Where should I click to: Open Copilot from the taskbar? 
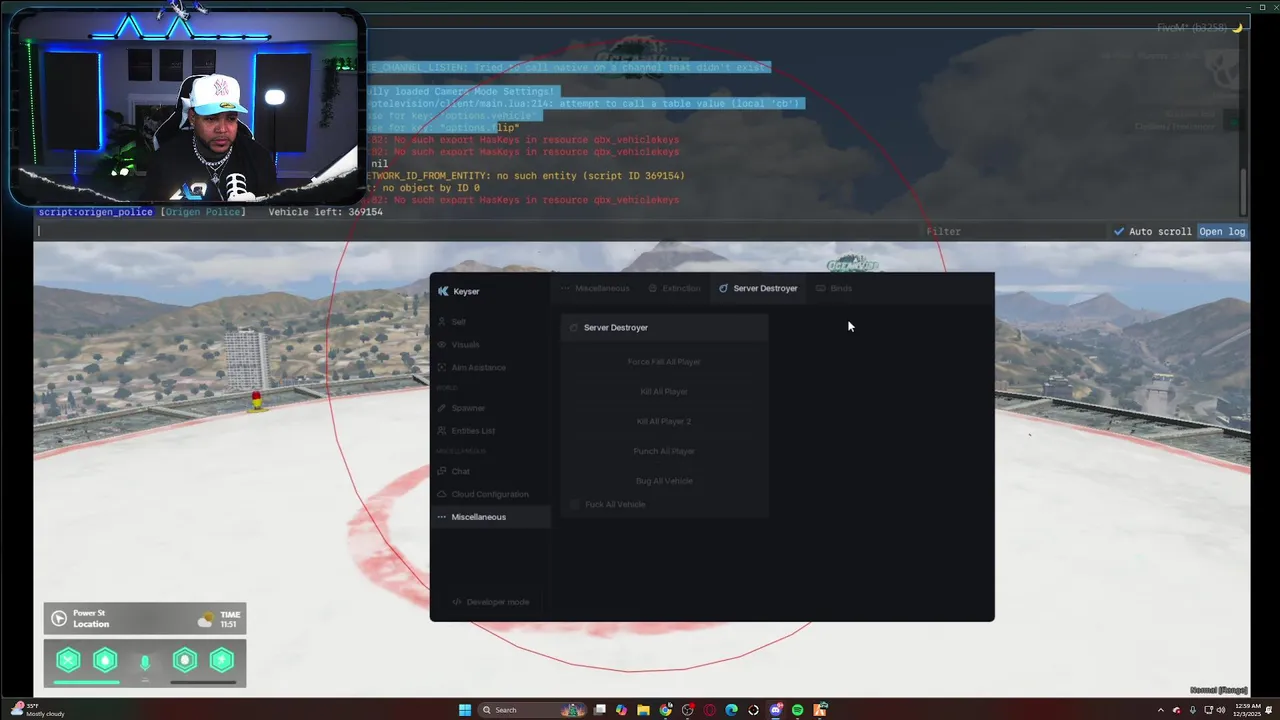(x=621, y=710)
